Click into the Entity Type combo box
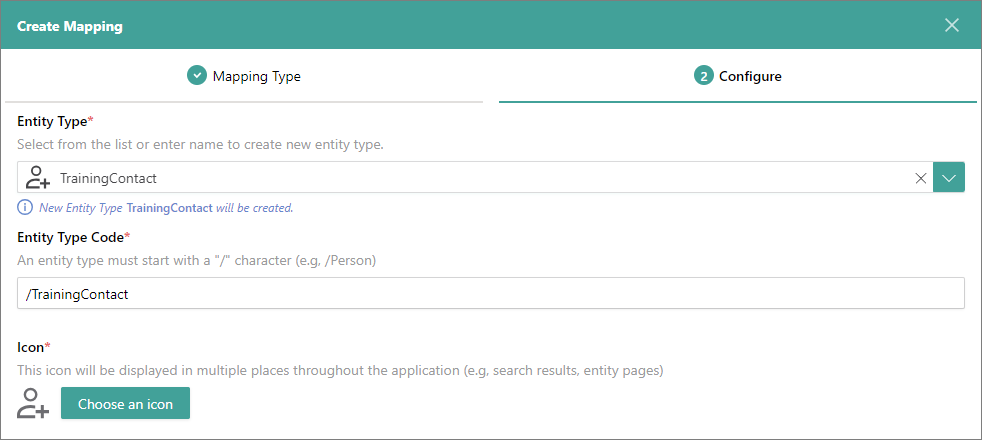982x440 pixels. point(480,178)
